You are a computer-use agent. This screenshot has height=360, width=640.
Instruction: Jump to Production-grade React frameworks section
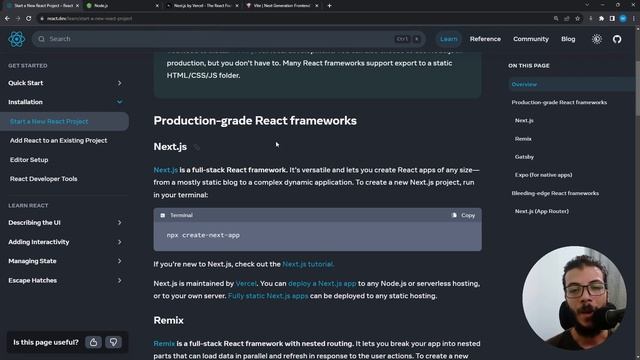pos(559,102)
